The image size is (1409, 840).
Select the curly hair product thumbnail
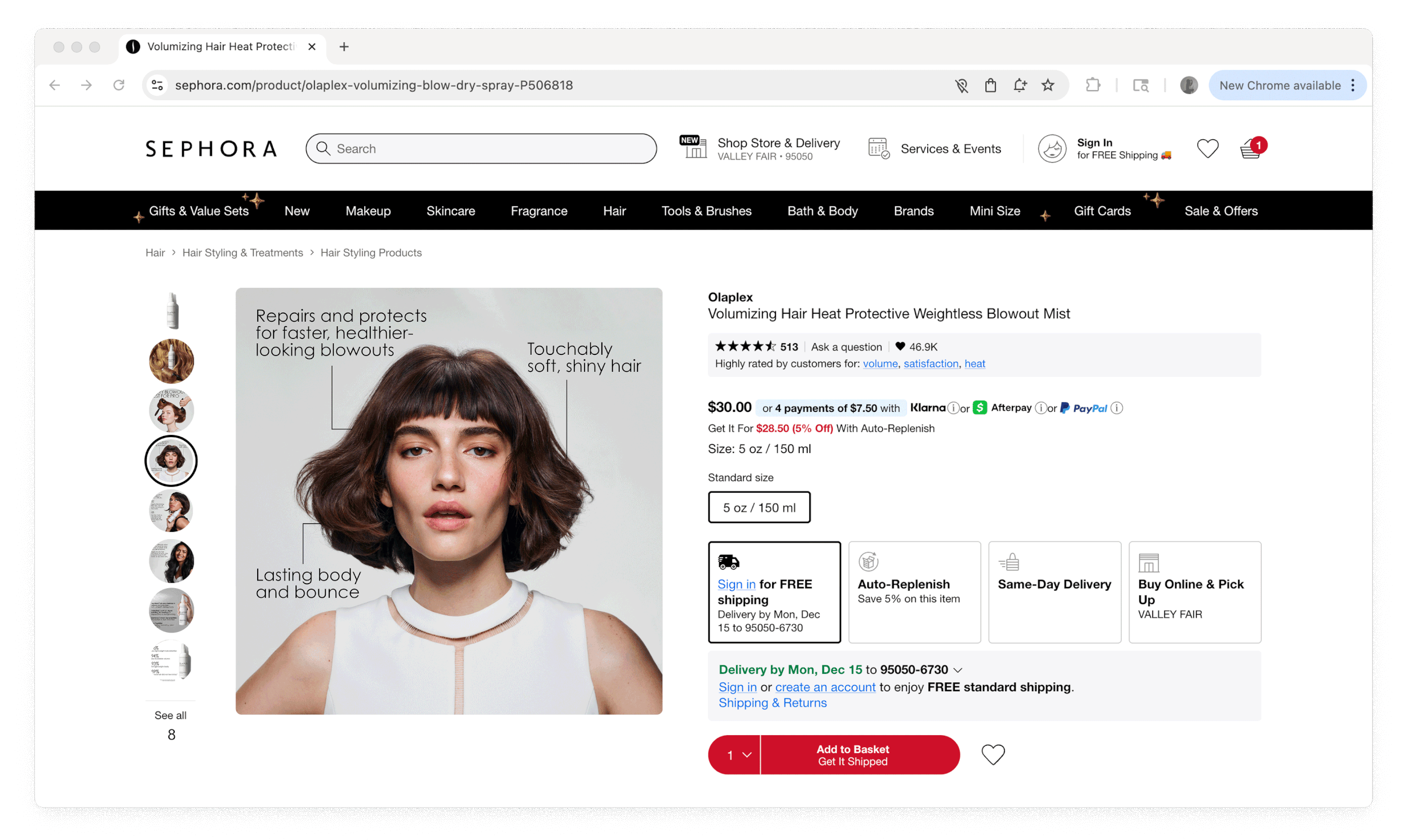(171, 362)
